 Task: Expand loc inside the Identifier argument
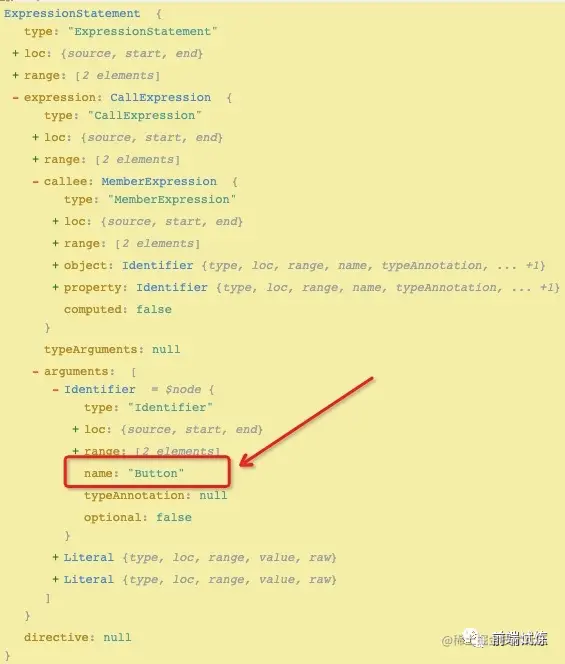point(75,429)
